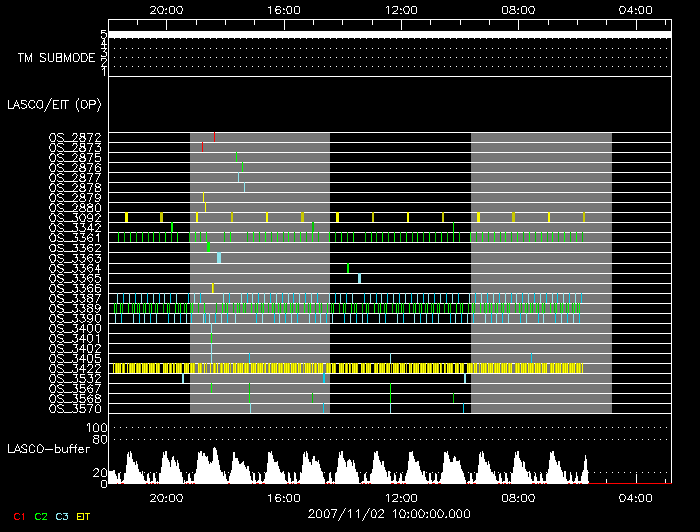The width and height of the screenshot is (700, 532).
Task: Click the cyan block on OS_3363 row
Action: [219, 258]
